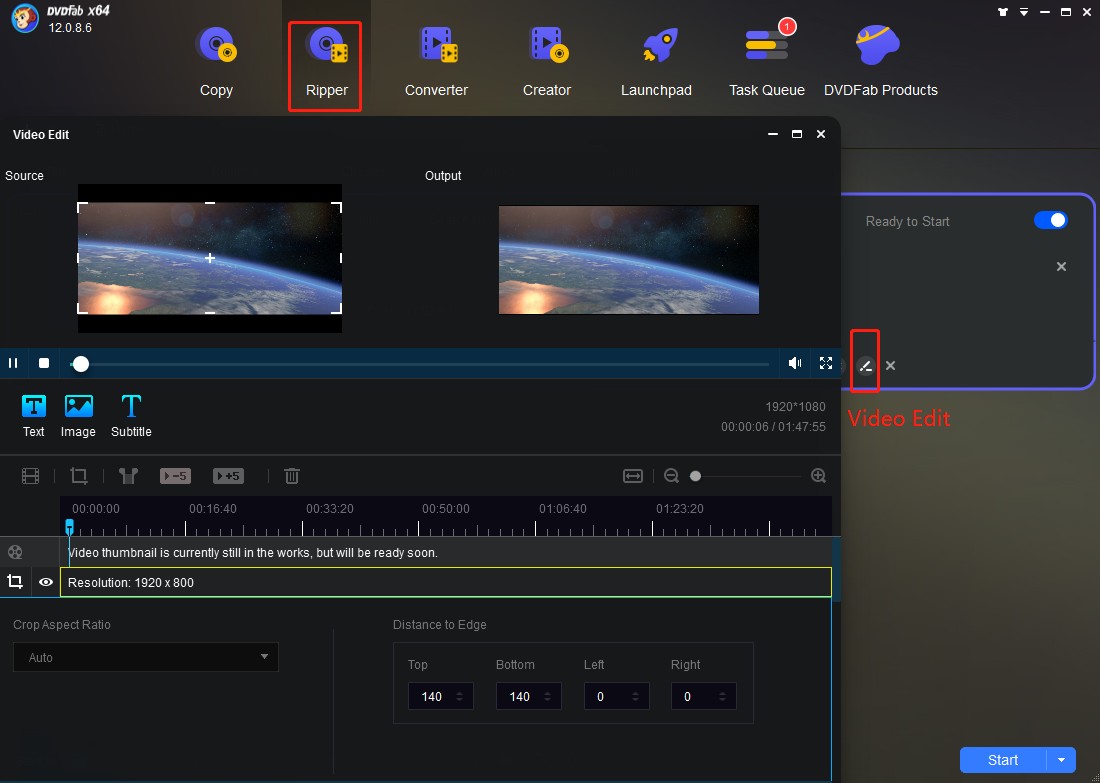This screenshot has width=1100, height=783.
Task: Toggle visibility of the crop track eye icon
Action: [x=45, y=582]
